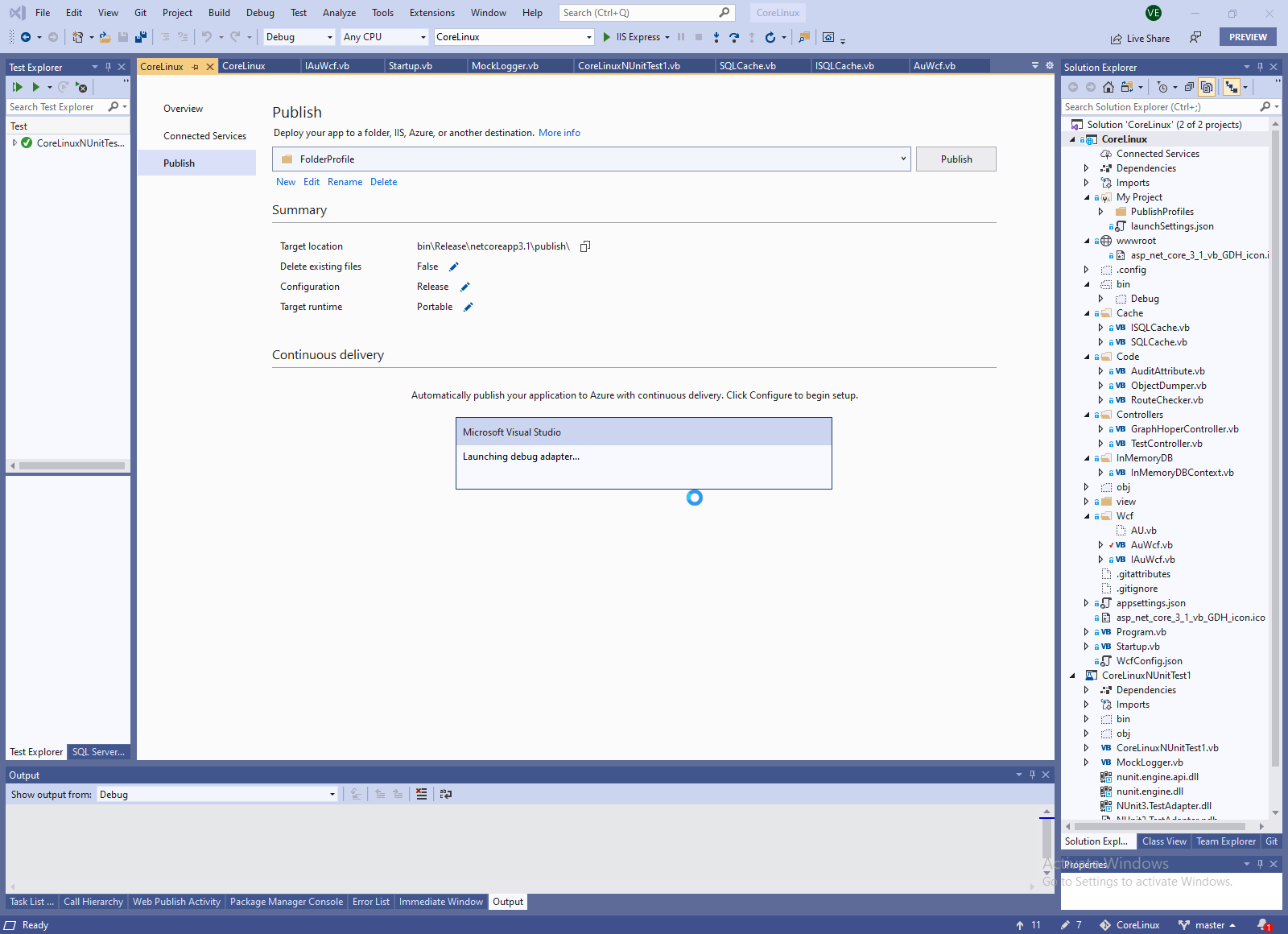This screenshot has height=934, width=1288.
Task: Click the PREVIEW button
Action: click(x=1248, y=37)
